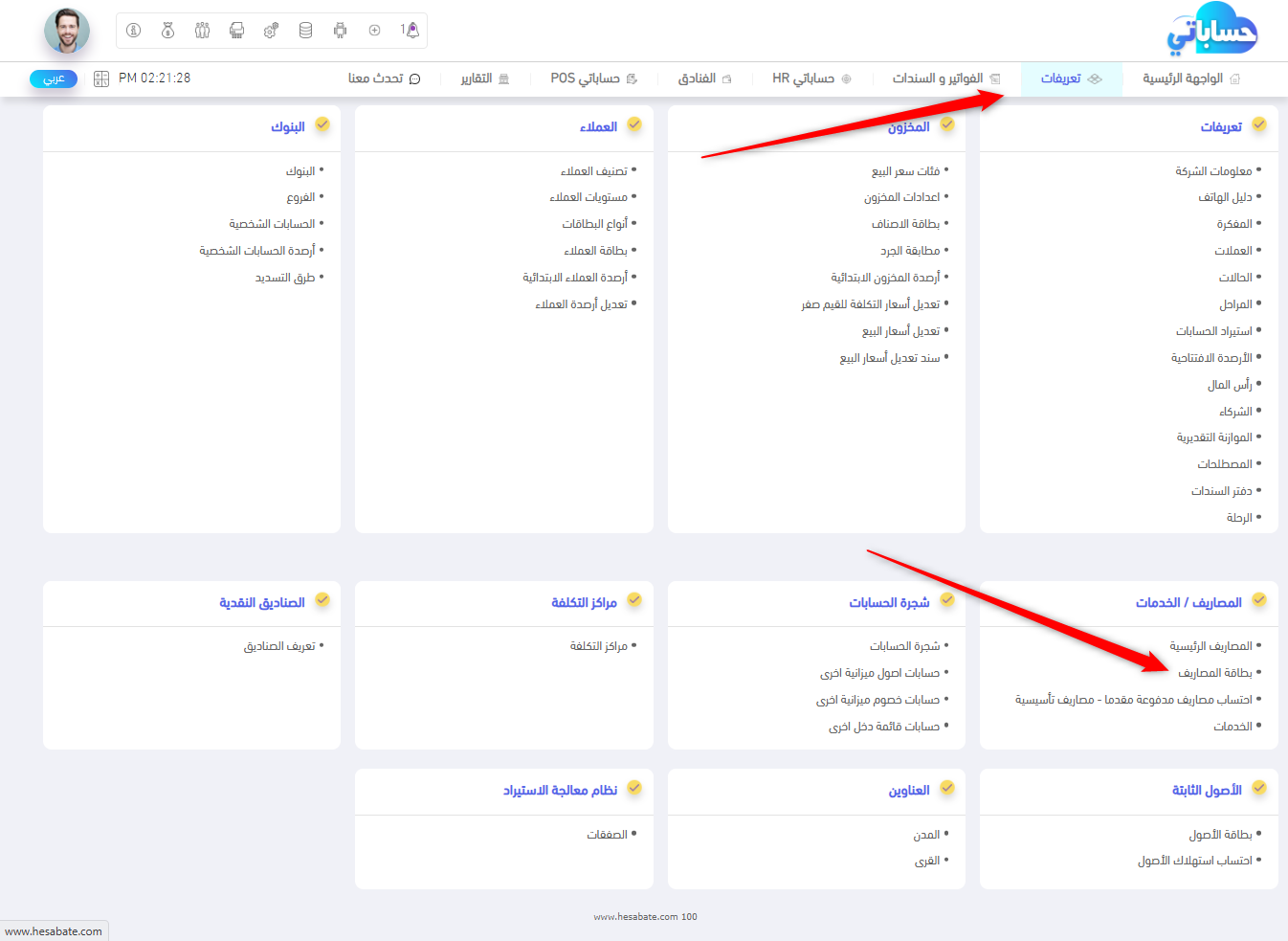The width and height of the screenshot is (1288, 941).
Task: Click the Android robot icon
Action: (340, 31)
